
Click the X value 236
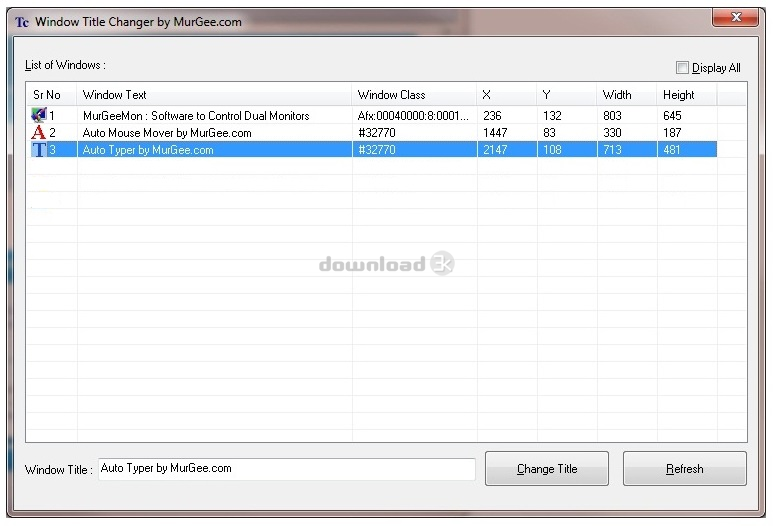point(492,116)
